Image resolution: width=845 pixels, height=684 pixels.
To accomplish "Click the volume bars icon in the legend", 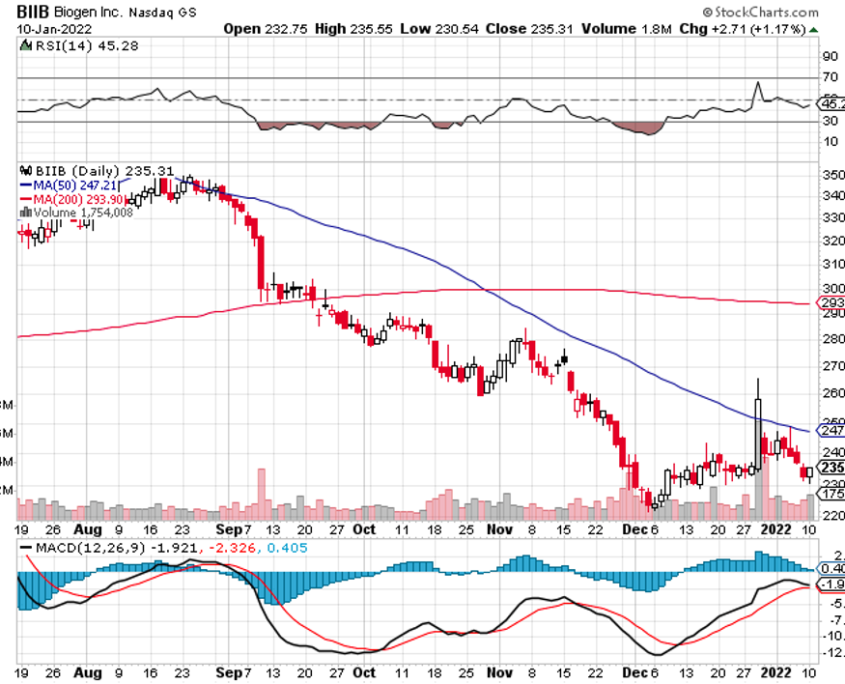I will (26, 212).
